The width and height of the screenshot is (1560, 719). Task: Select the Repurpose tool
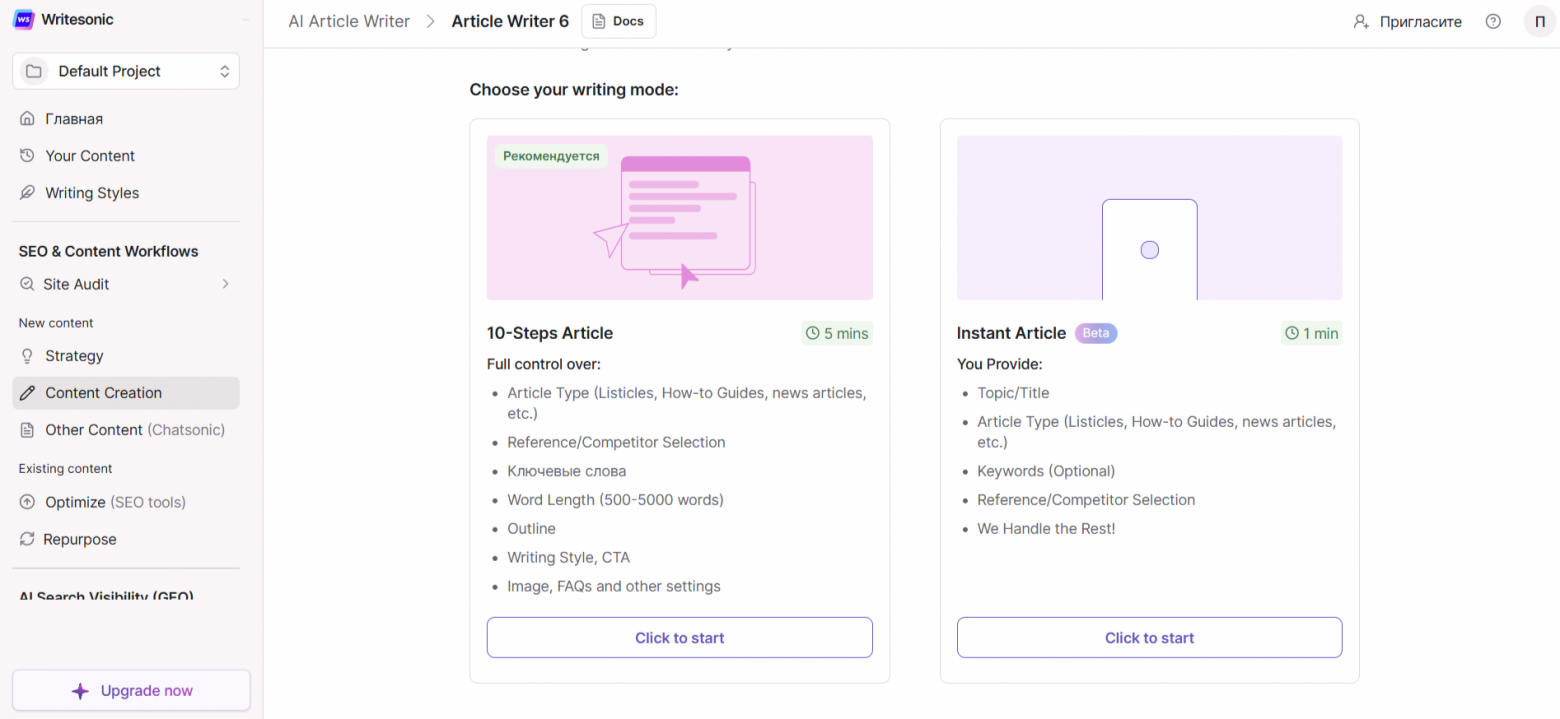[79, 539]
